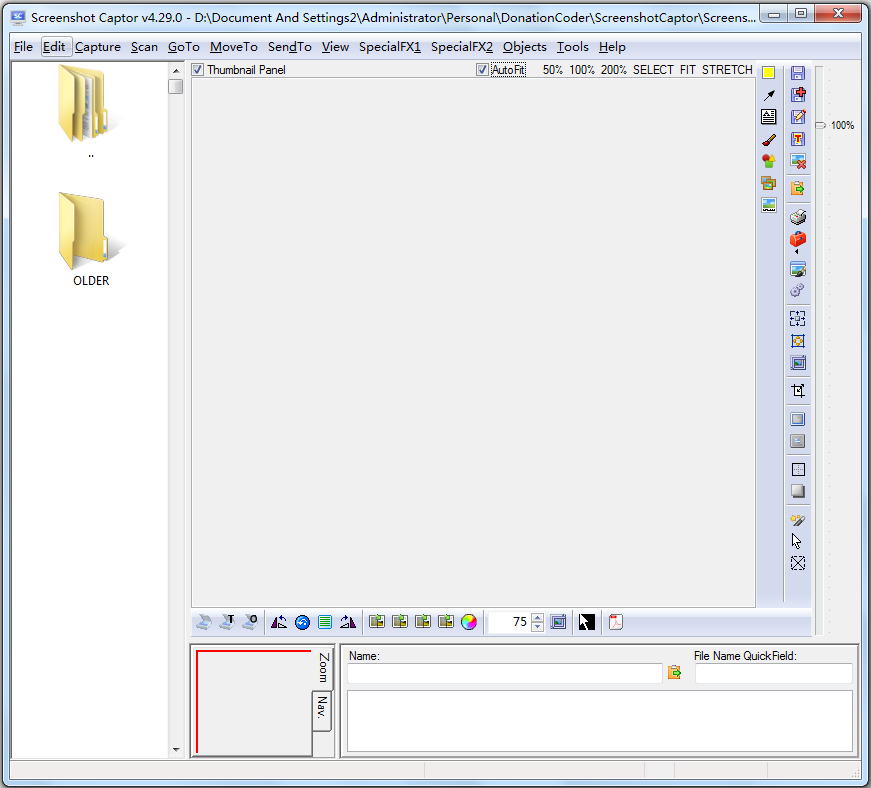Image resolution: width=871 pixels, height=788 pixels.
Task: Click the SELECT zoom mode
Action: point(653,70)
